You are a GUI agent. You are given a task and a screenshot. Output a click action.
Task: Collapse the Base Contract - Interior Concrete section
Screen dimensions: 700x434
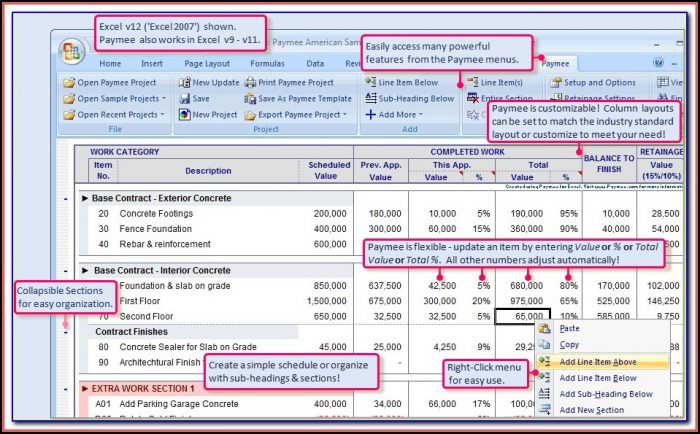click(85, 271)
